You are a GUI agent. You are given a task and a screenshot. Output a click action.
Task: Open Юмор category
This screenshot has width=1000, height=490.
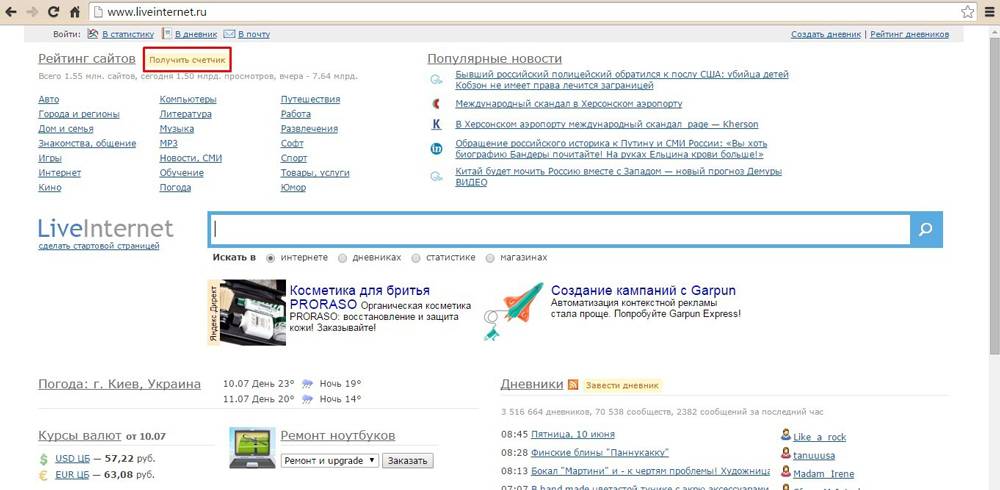(x=293, y=188)
